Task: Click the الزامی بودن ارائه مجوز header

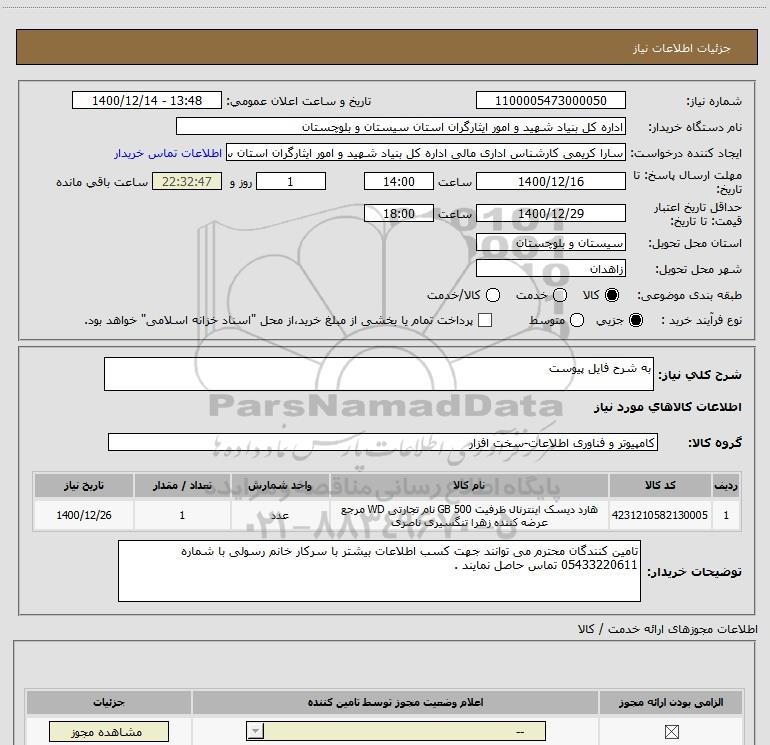Action: pos(671,702)
